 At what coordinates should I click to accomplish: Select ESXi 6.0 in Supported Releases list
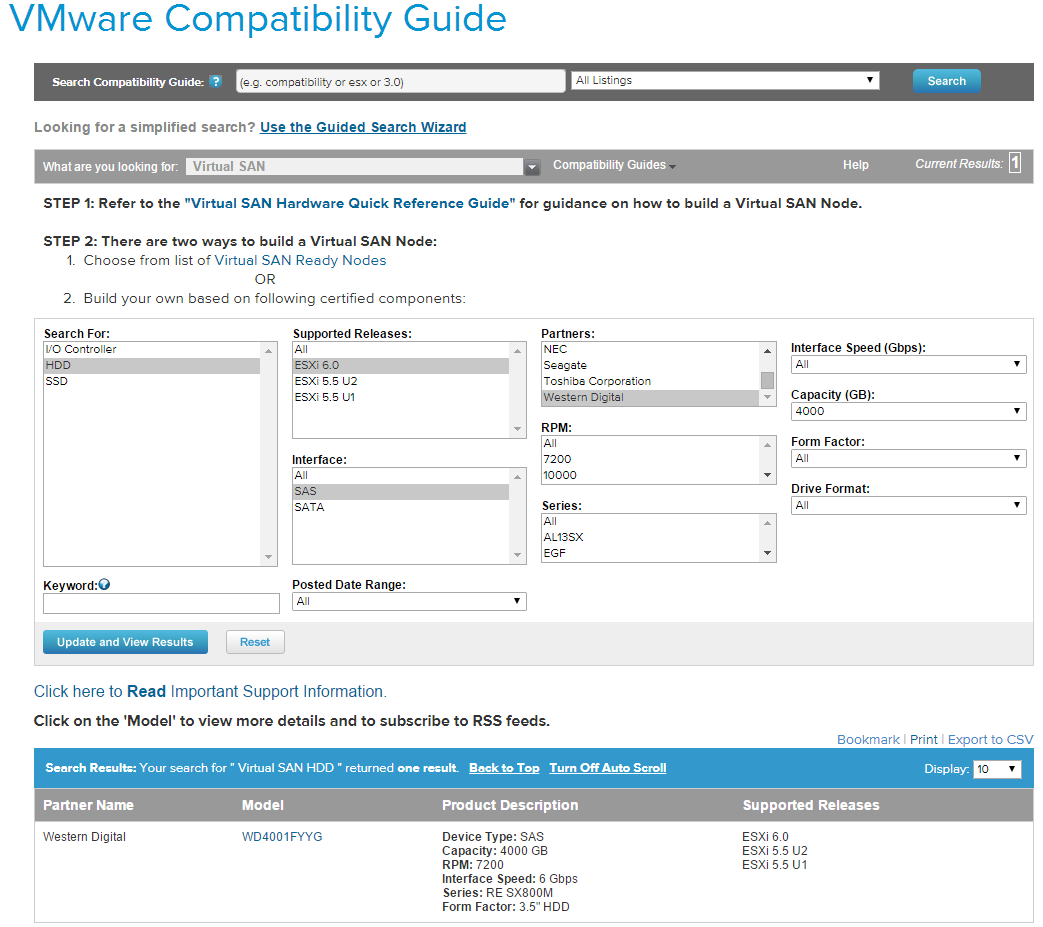click(401, 365)
